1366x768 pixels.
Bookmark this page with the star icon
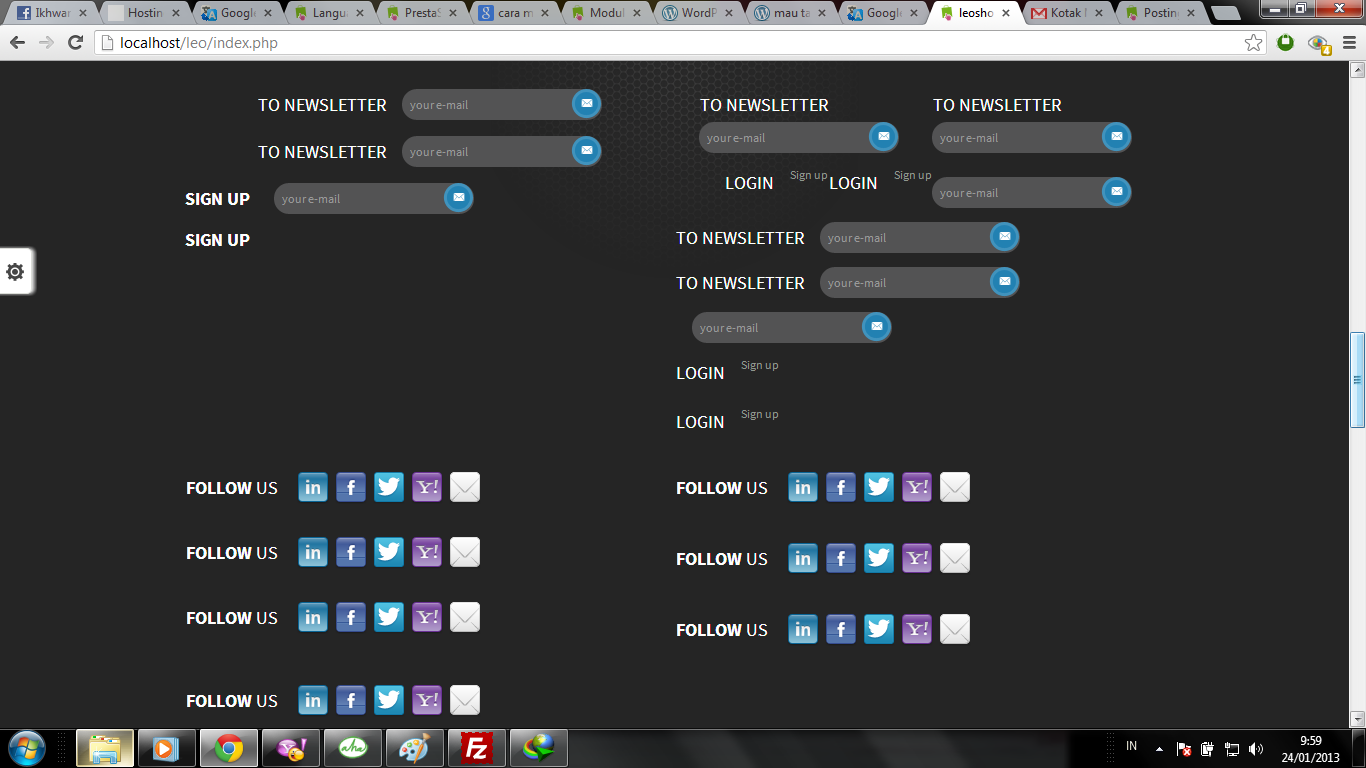pos(1254,43)
